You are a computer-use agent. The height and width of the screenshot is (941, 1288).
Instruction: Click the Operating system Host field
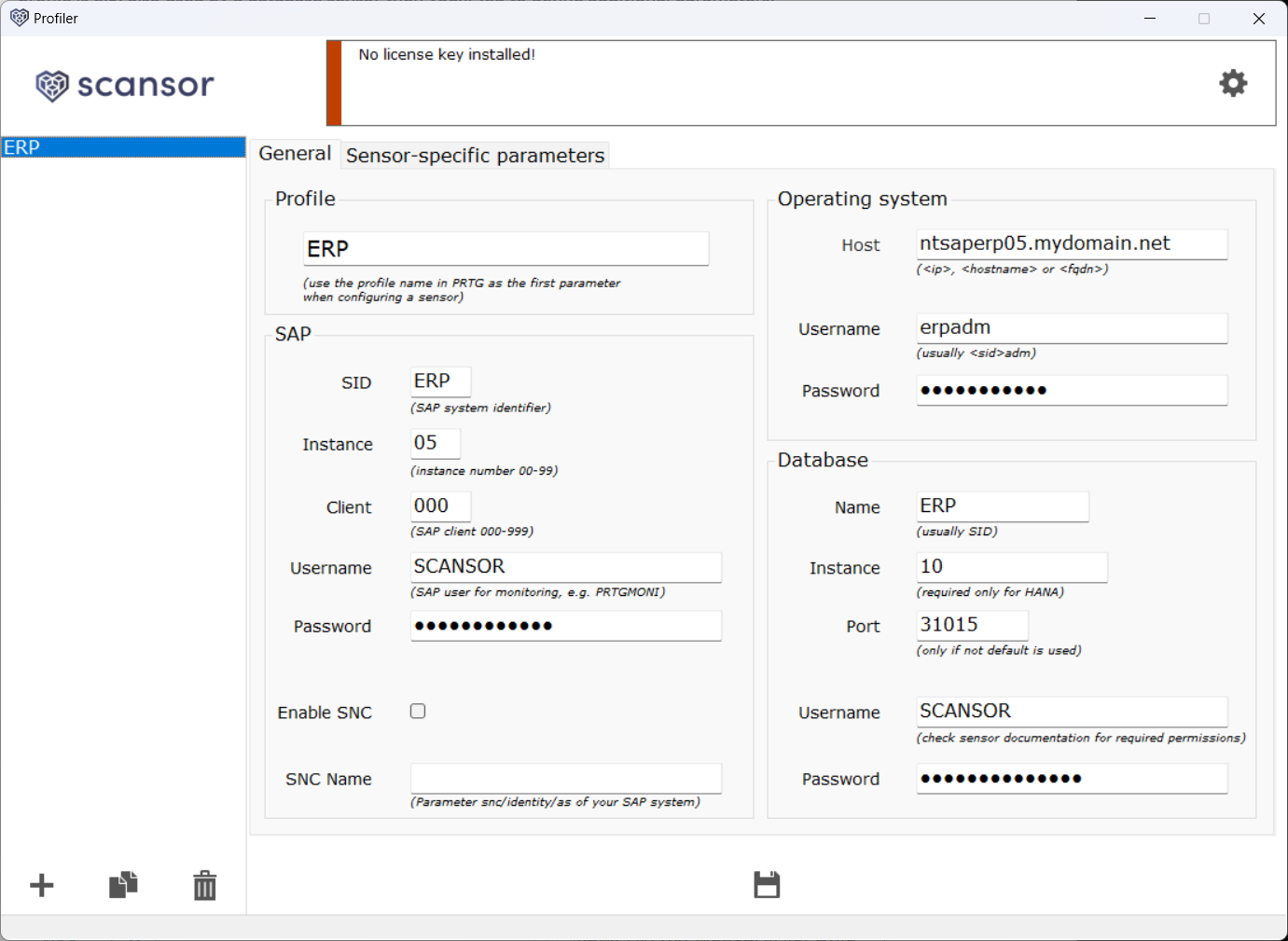point(1071,243)
